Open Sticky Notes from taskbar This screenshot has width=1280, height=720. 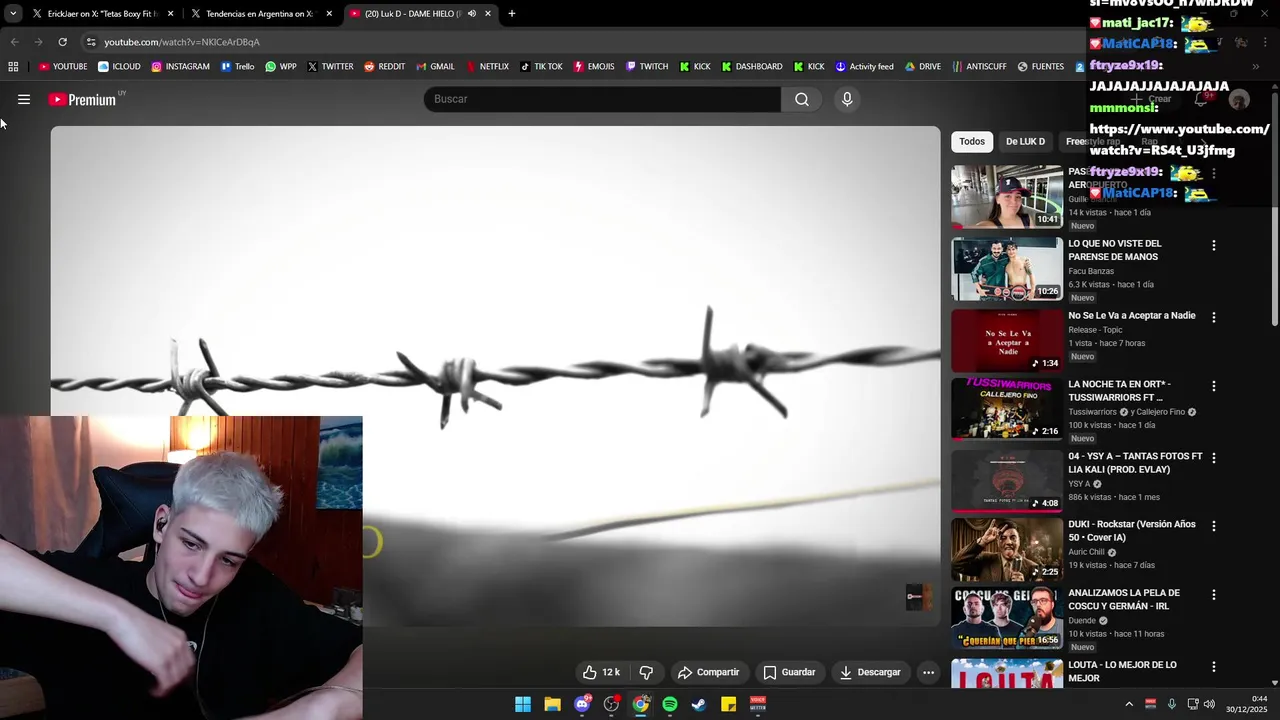coord(729,704)
